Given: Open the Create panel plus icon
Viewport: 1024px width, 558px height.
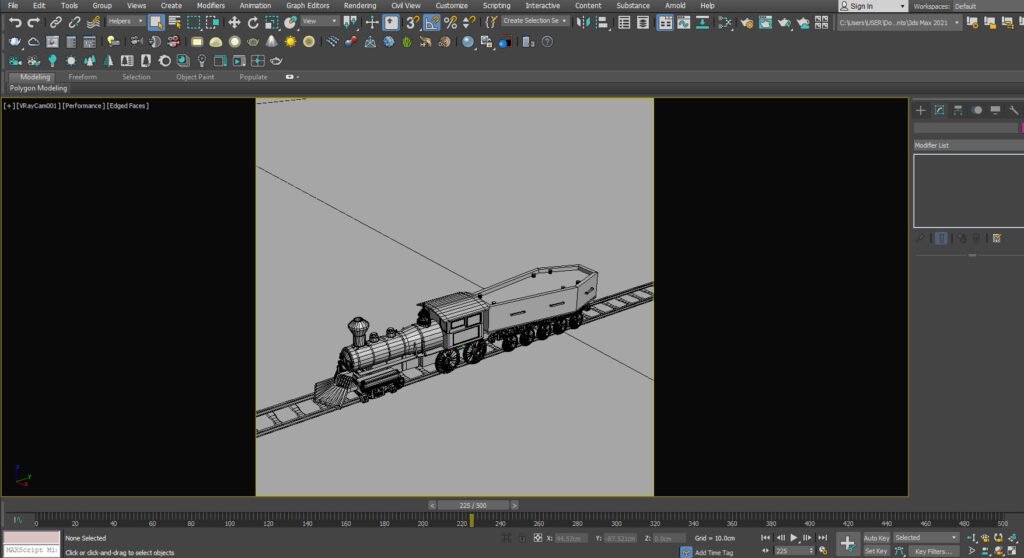Looking at the screenshot, I should point(921,110).
